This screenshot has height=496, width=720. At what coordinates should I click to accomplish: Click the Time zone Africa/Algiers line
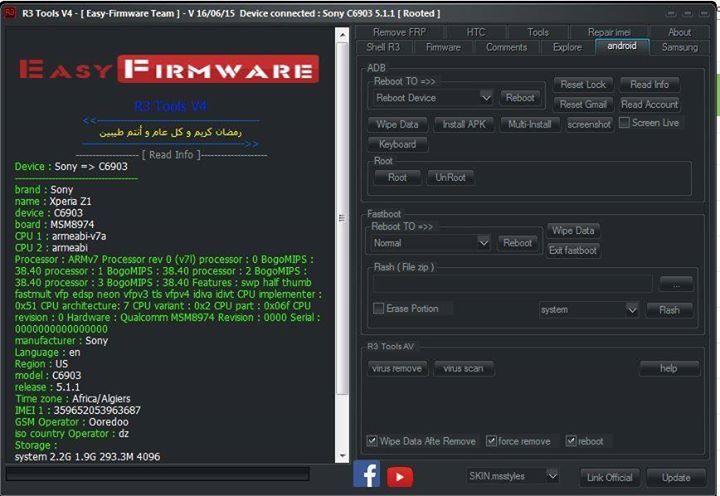pos(73,399)
